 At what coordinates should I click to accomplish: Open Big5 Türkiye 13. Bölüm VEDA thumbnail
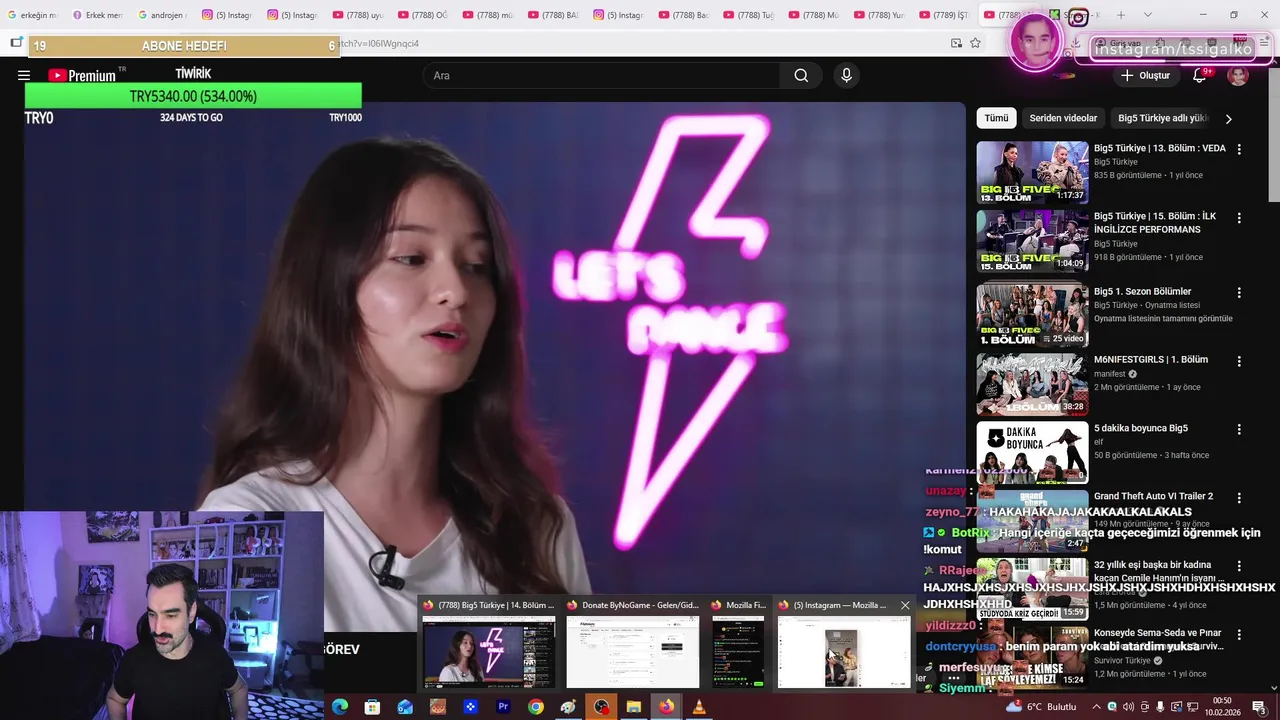point(1032,172)
